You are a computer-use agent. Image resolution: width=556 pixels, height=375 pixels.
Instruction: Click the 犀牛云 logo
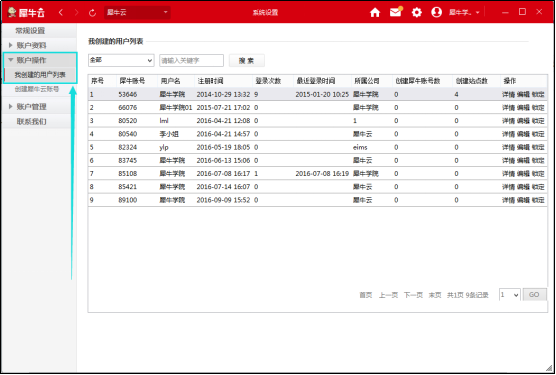pyautogui.click(x=26, y=12)
